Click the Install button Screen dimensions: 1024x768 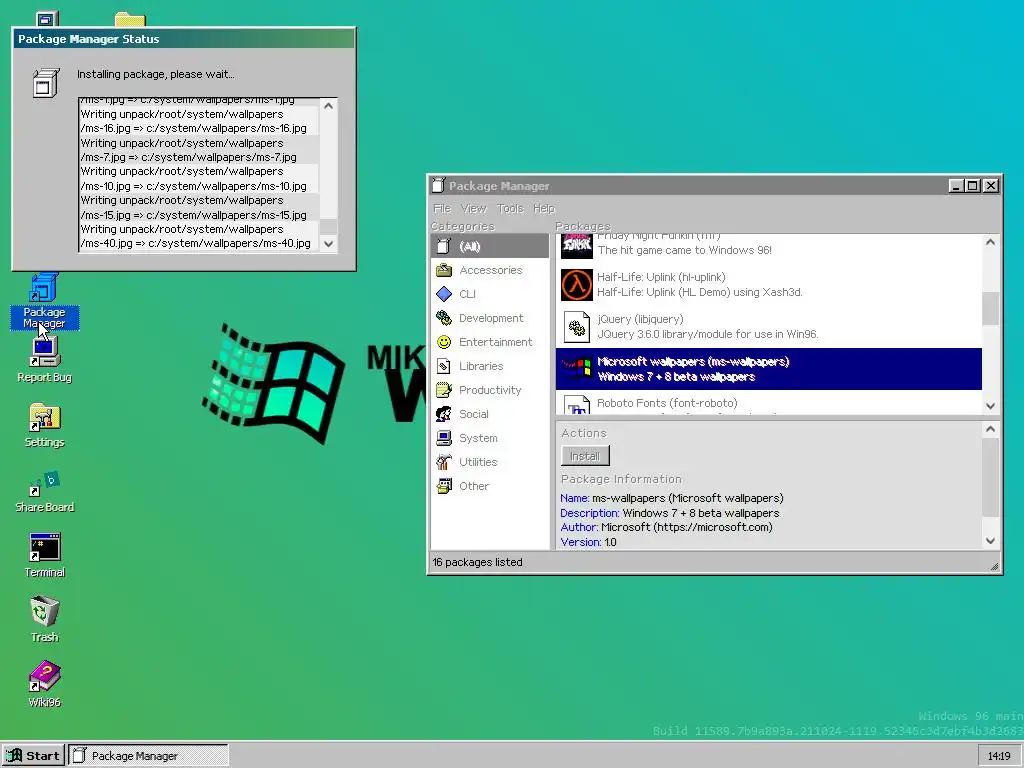[x=585, y=456]
